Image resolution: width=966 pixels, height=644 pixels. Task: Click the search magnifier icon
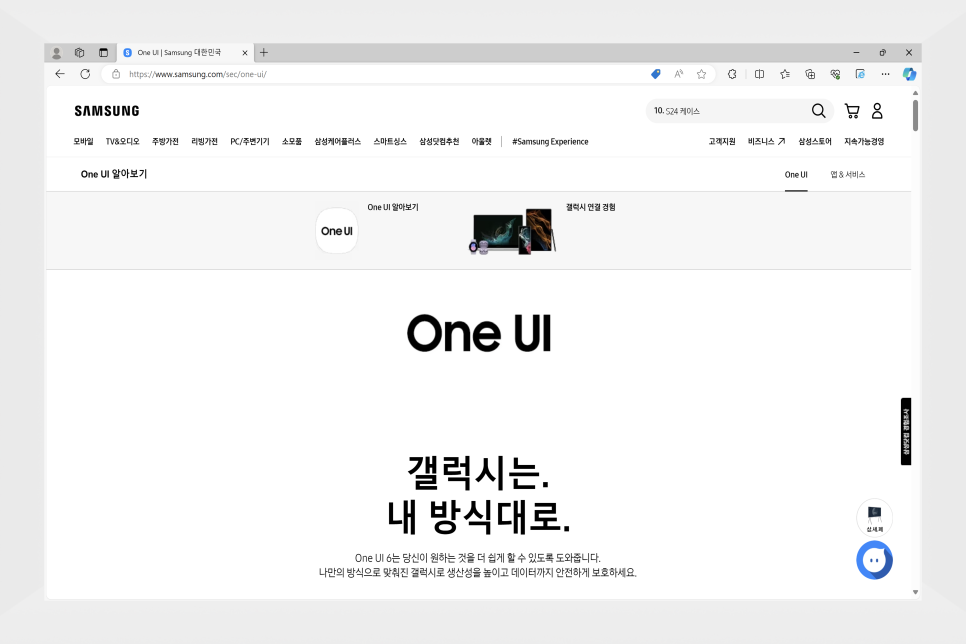(x=818, y=111)
